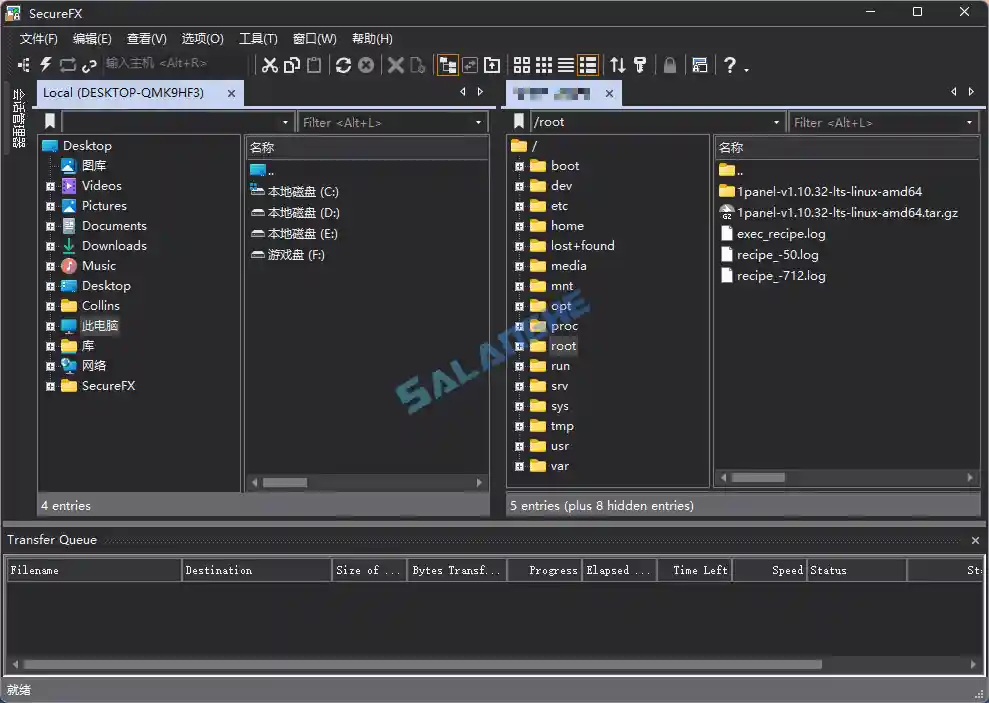Paste files using the clipboard icon
Image resolution: width=989 pixels, height=703 pixels.
pyautogui.click(x=311, y=65)
